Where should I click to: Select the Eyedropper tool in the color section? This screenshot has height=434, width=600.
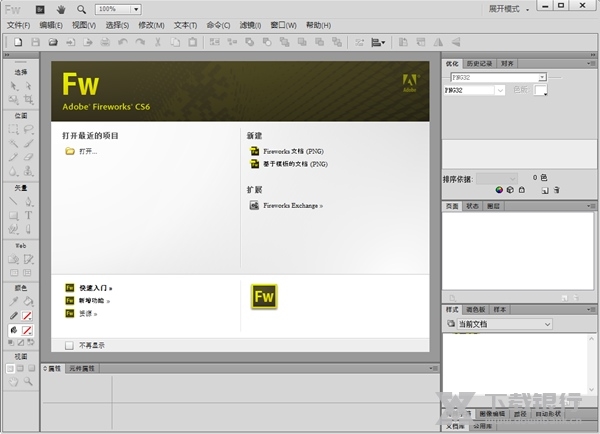point(14,299)
